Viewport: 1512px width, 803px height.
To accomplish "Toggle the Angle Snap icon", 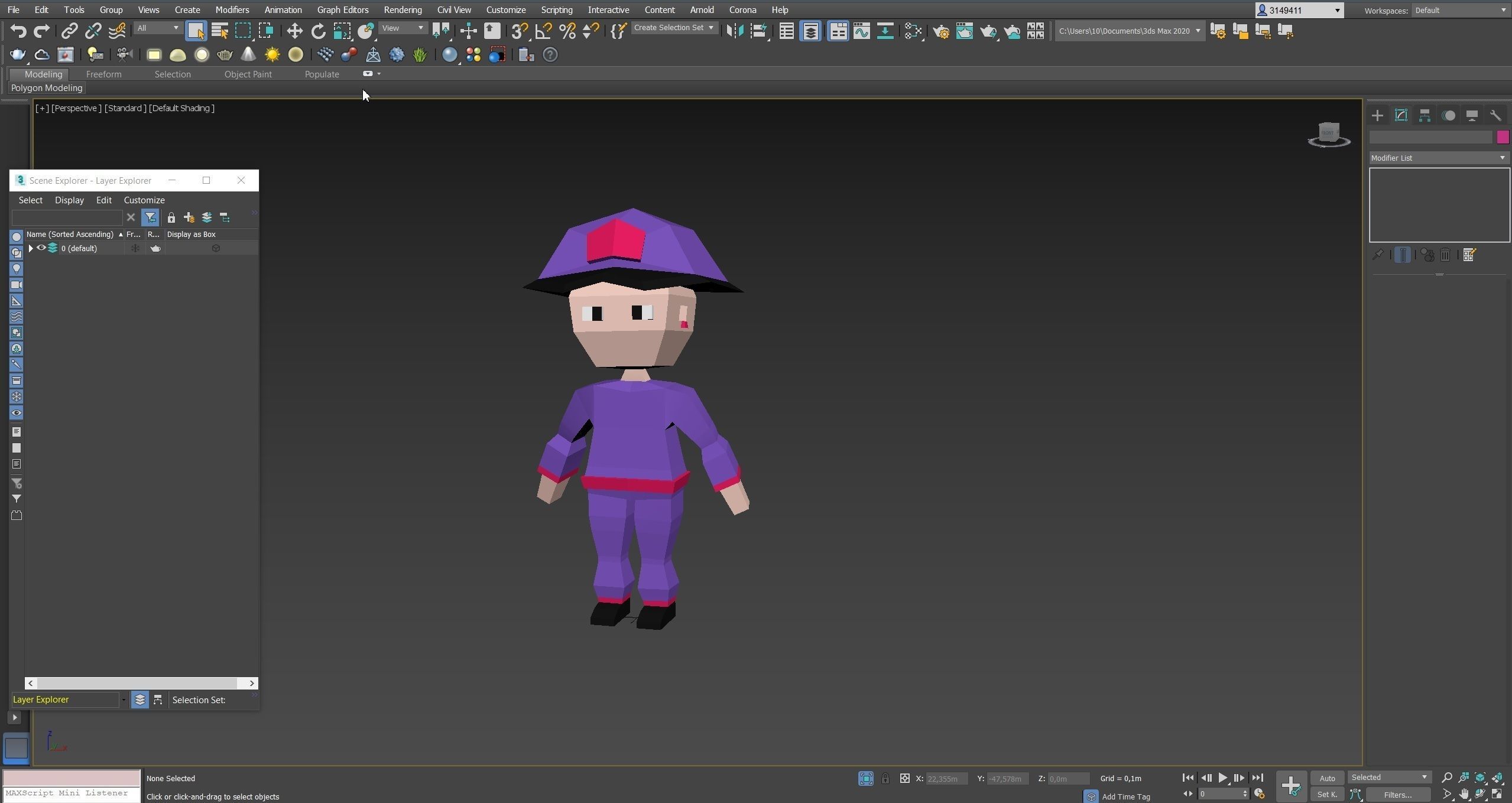I will click(x=543, y=31).
